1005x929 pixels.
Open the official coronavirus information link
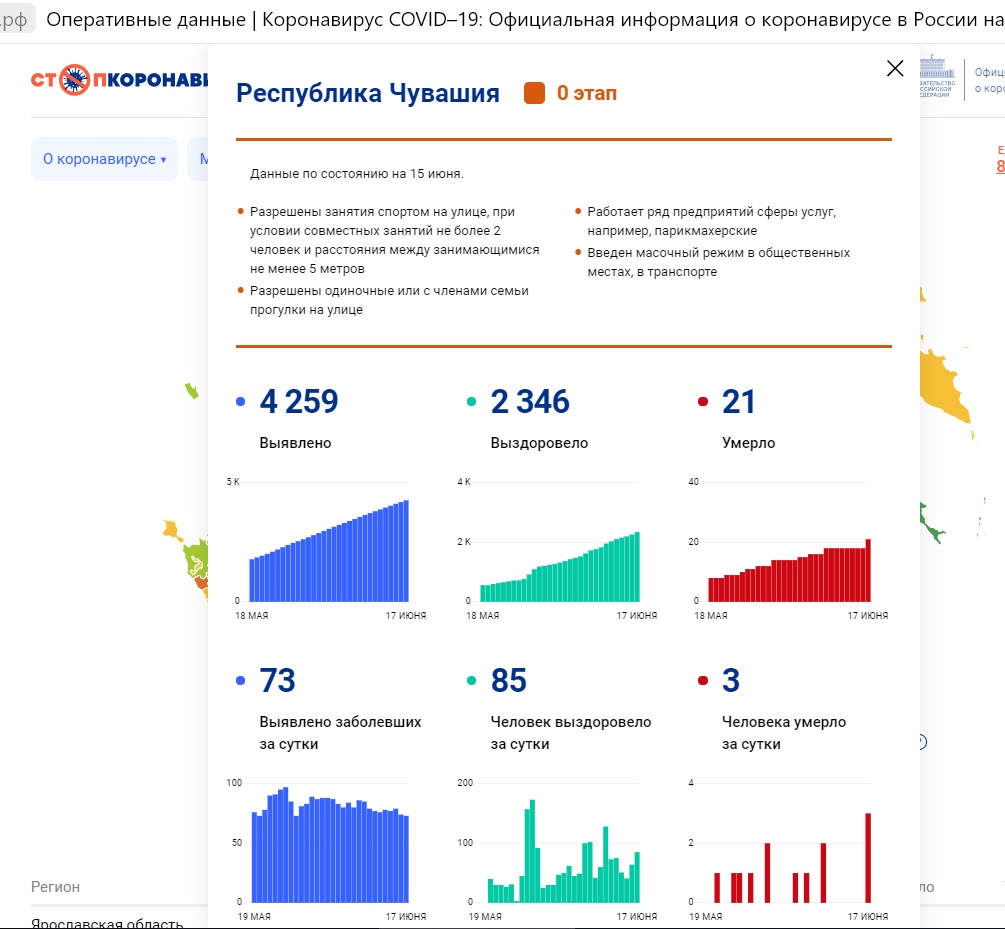988,80
